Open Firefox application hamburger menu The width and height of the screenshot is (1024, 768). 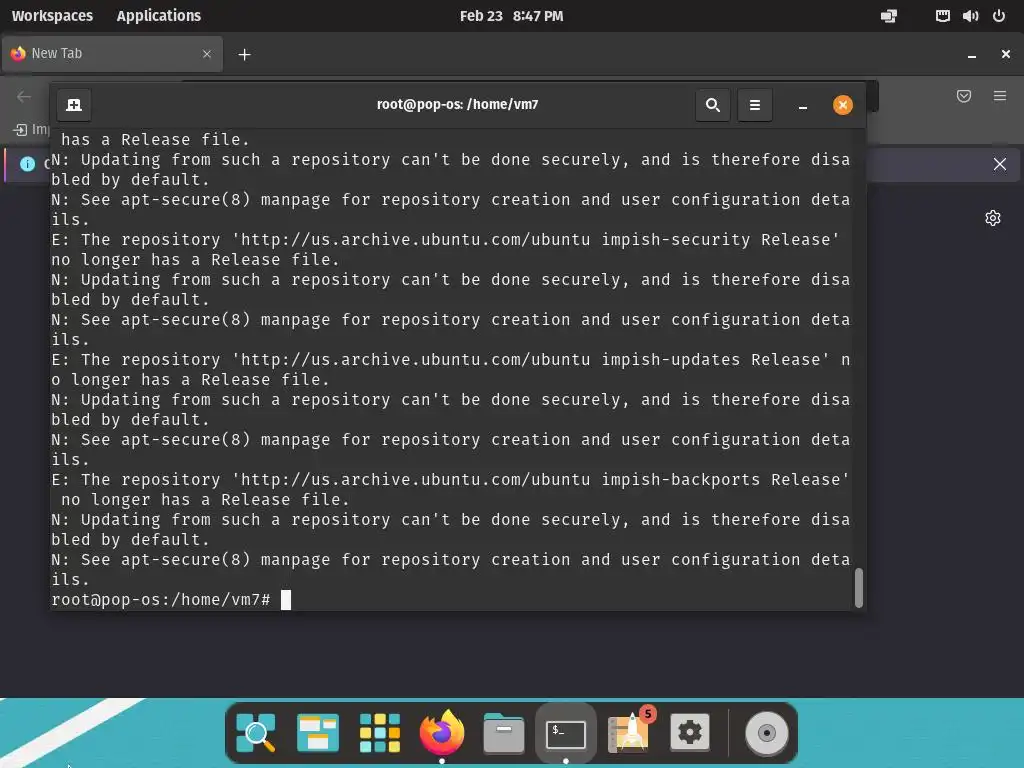click(x=1000, y=96)
